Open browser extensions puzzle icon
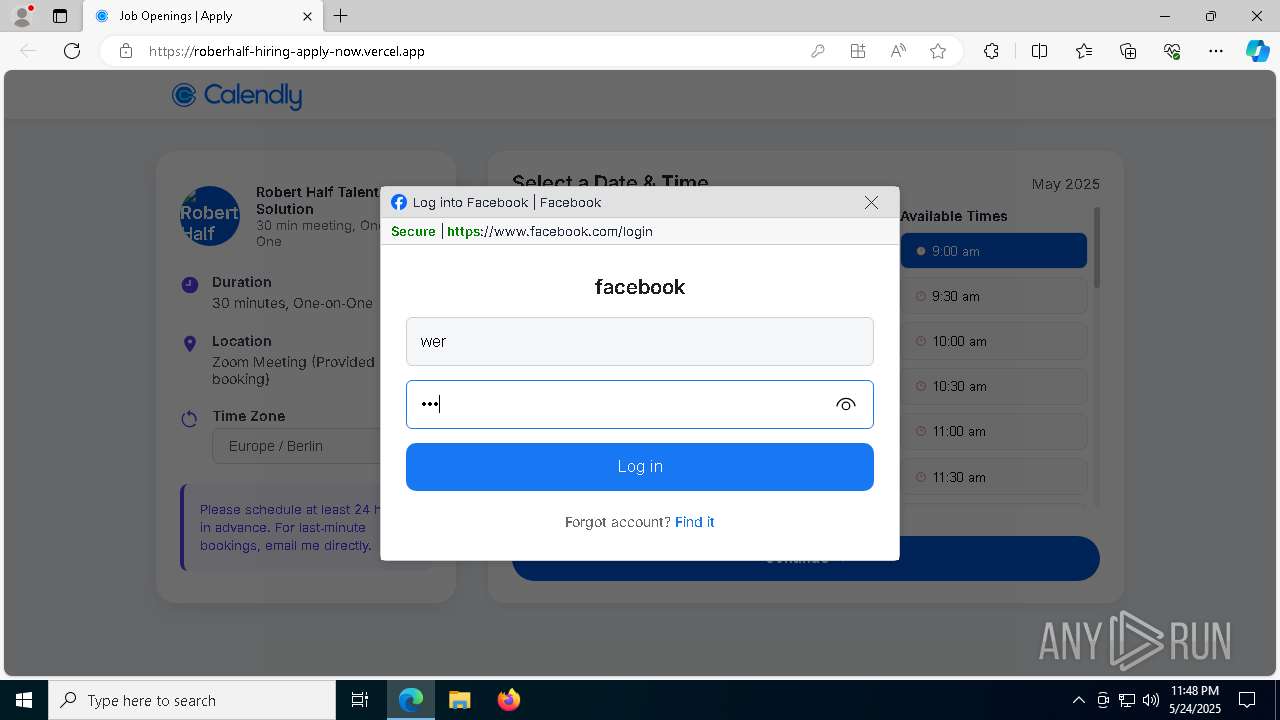Viewport: 1280px width, 720px height. tap(991, 51)
